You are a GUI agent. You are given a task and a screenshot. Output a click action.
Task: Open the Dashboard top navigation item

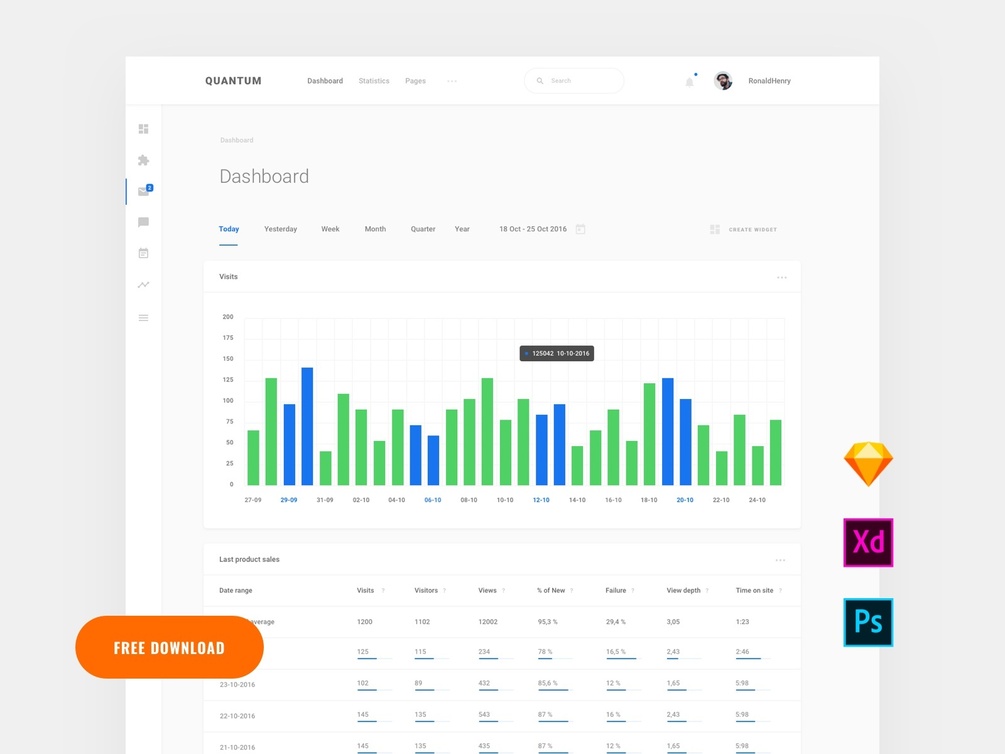point(325,81)
